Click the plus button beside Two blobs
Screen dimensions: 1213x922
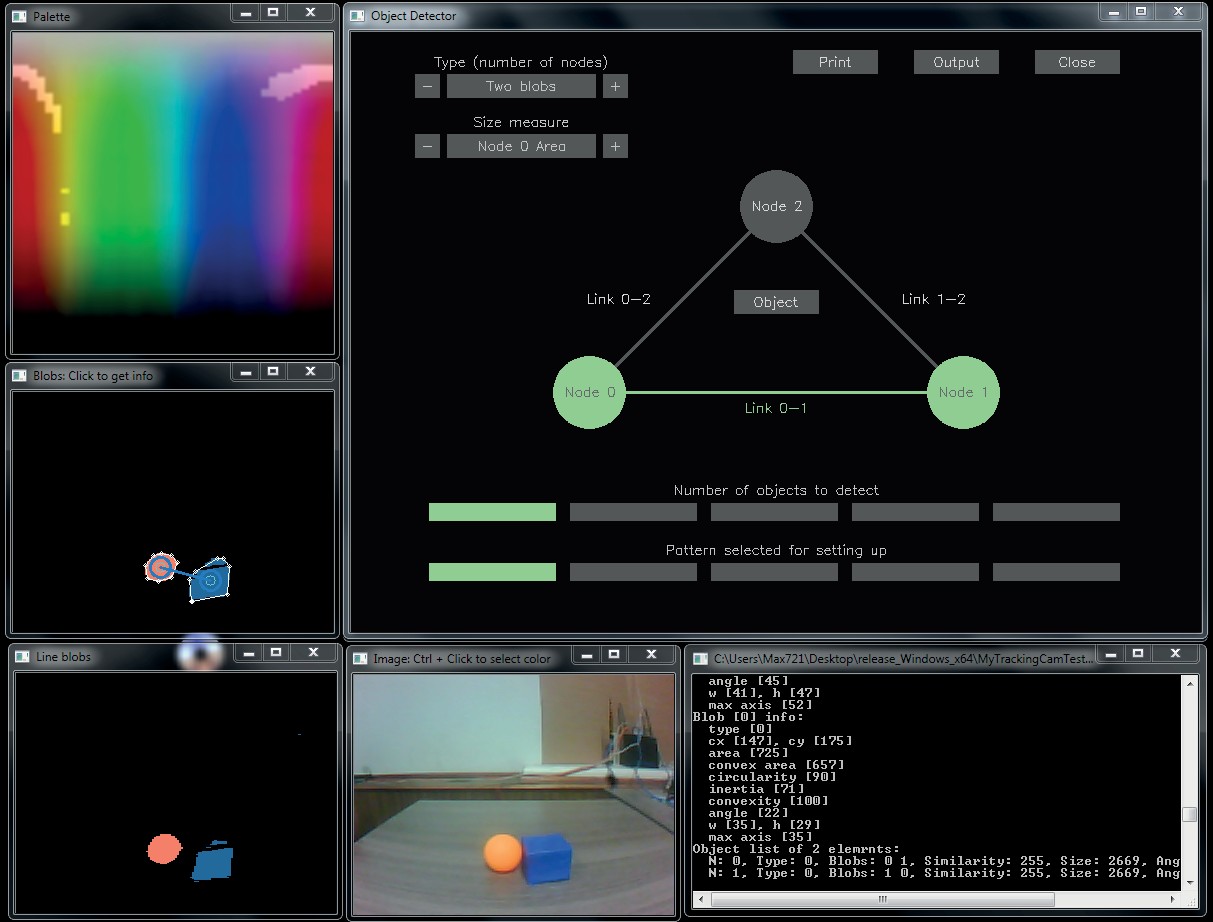[615, 87]
